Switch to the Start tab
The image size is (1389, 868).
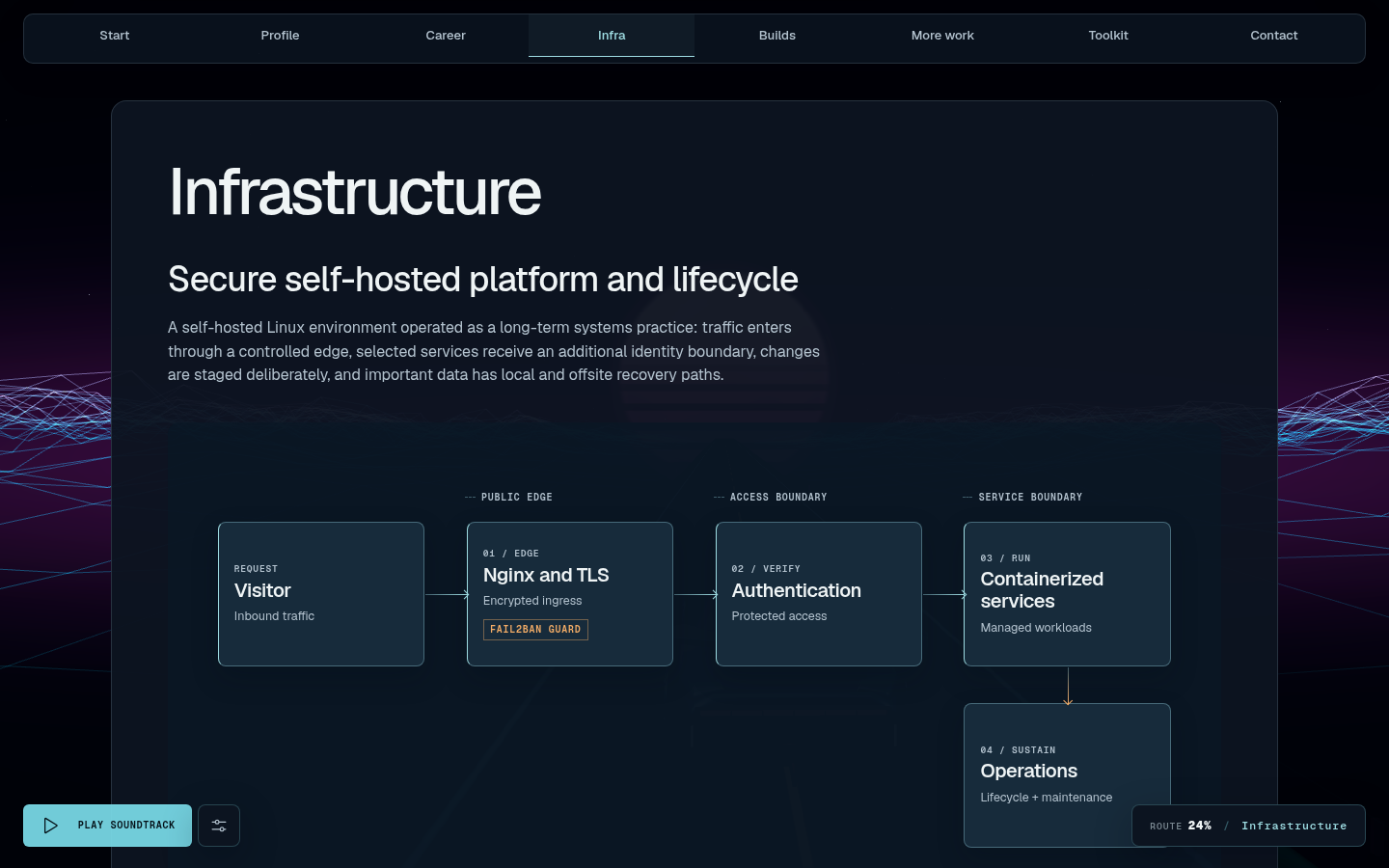point(115,36)
